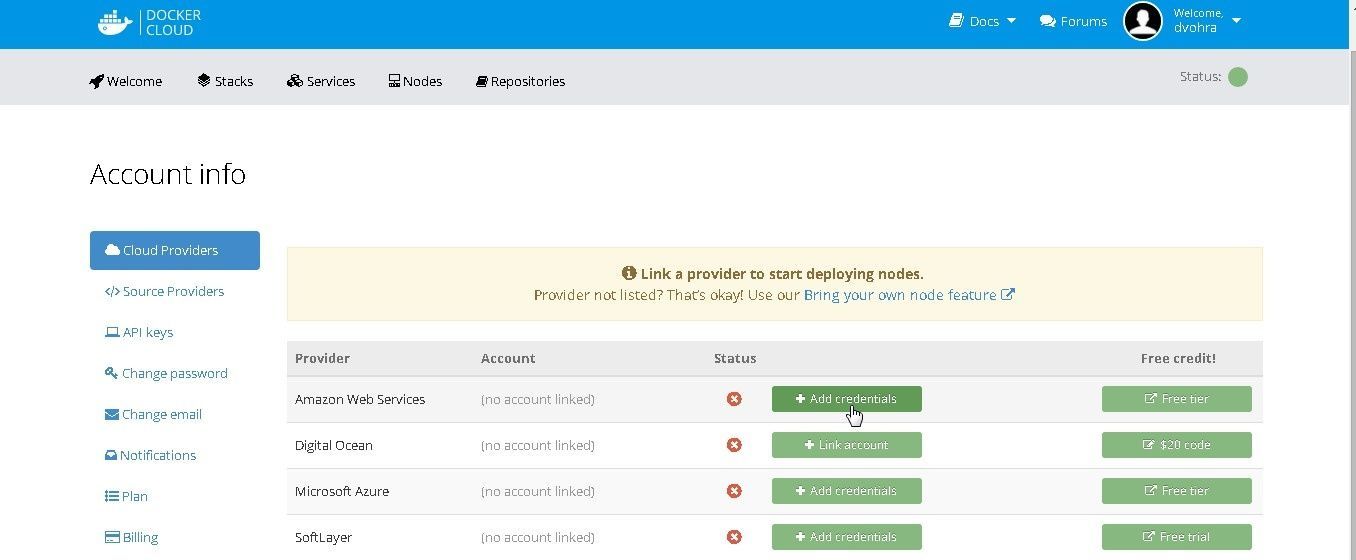Click the Account column header
The width and height of the screenshot is (1356, 560).
(508, 358)
